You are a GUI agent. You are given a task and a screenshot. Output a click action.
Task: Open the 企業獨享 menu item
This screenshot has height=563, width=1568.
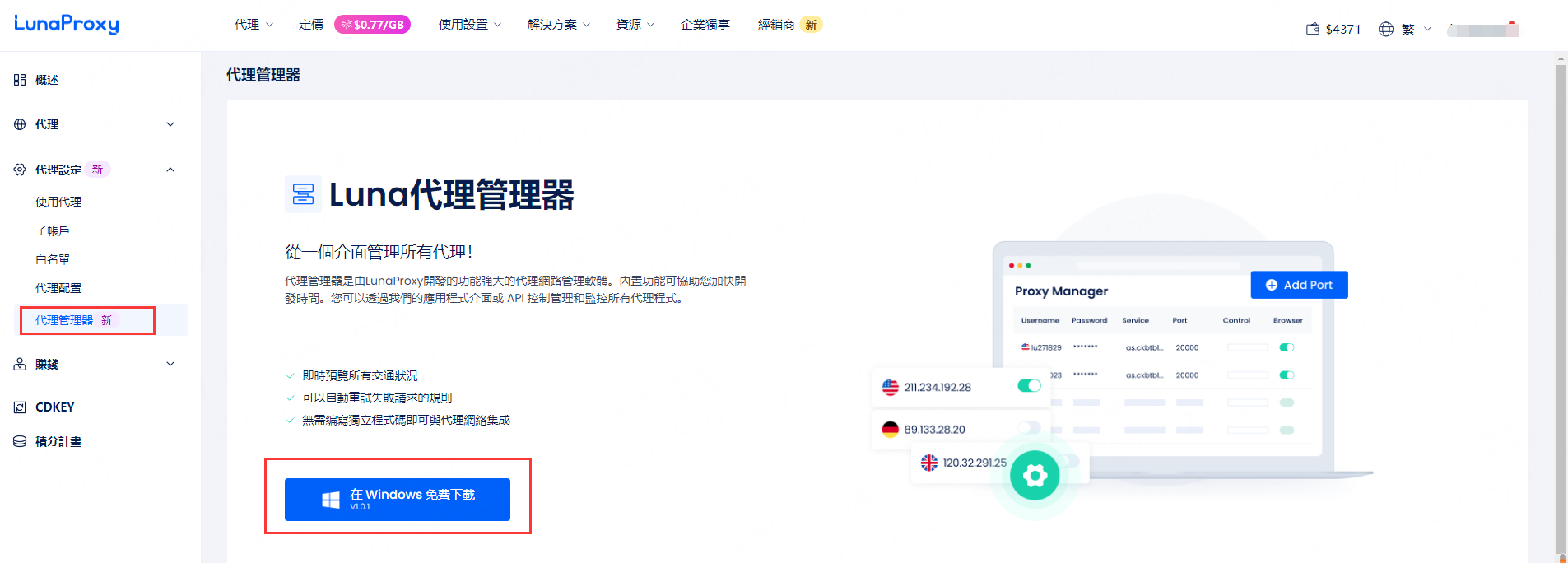click(705, 25)
